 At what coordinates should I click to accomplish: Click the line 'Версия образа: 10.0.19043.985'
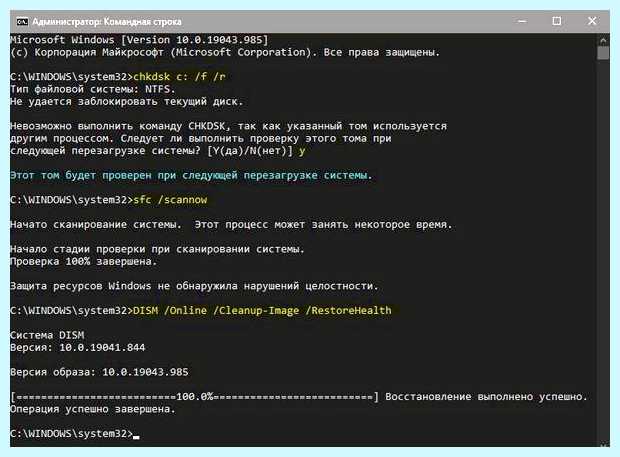click(x=99, y=372)
